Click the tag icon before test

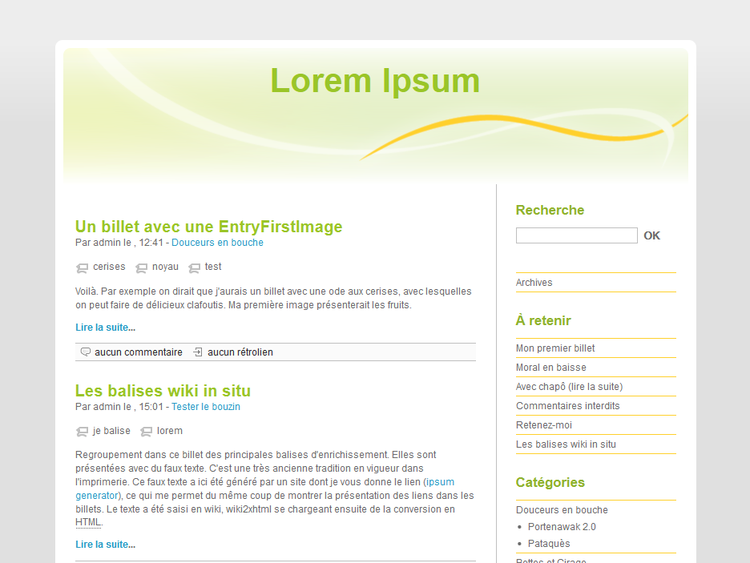tap(194, 268)
